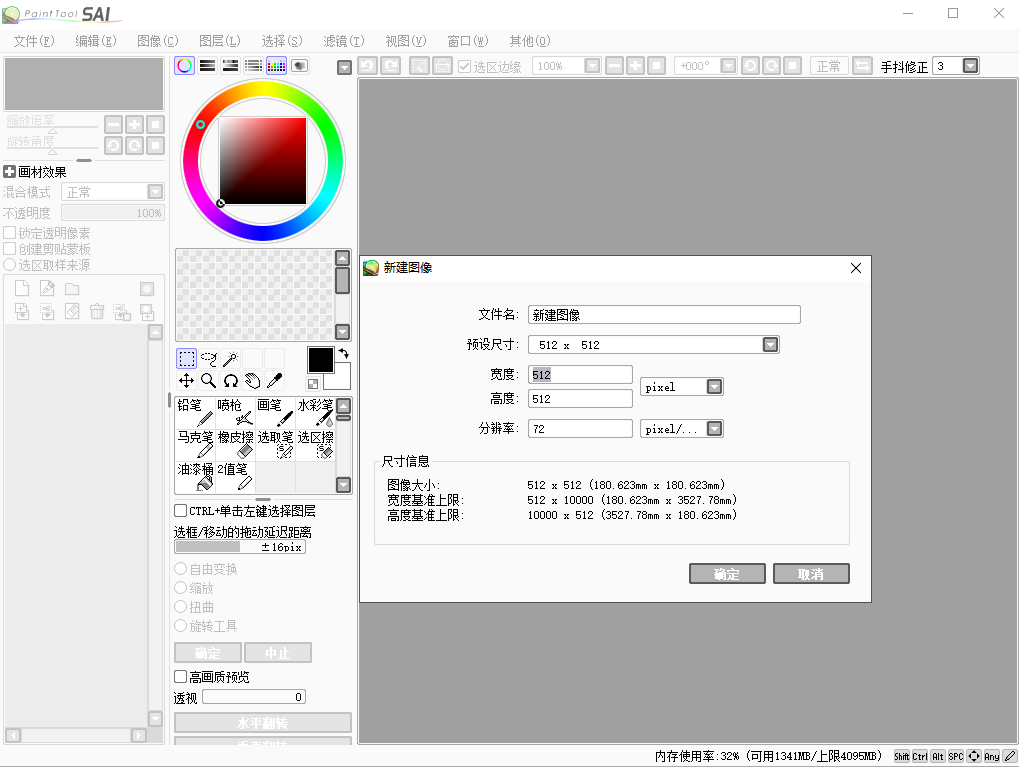Open the 图层 menu
Viewport: 1019px width, 767px height.
pos(219,41)
